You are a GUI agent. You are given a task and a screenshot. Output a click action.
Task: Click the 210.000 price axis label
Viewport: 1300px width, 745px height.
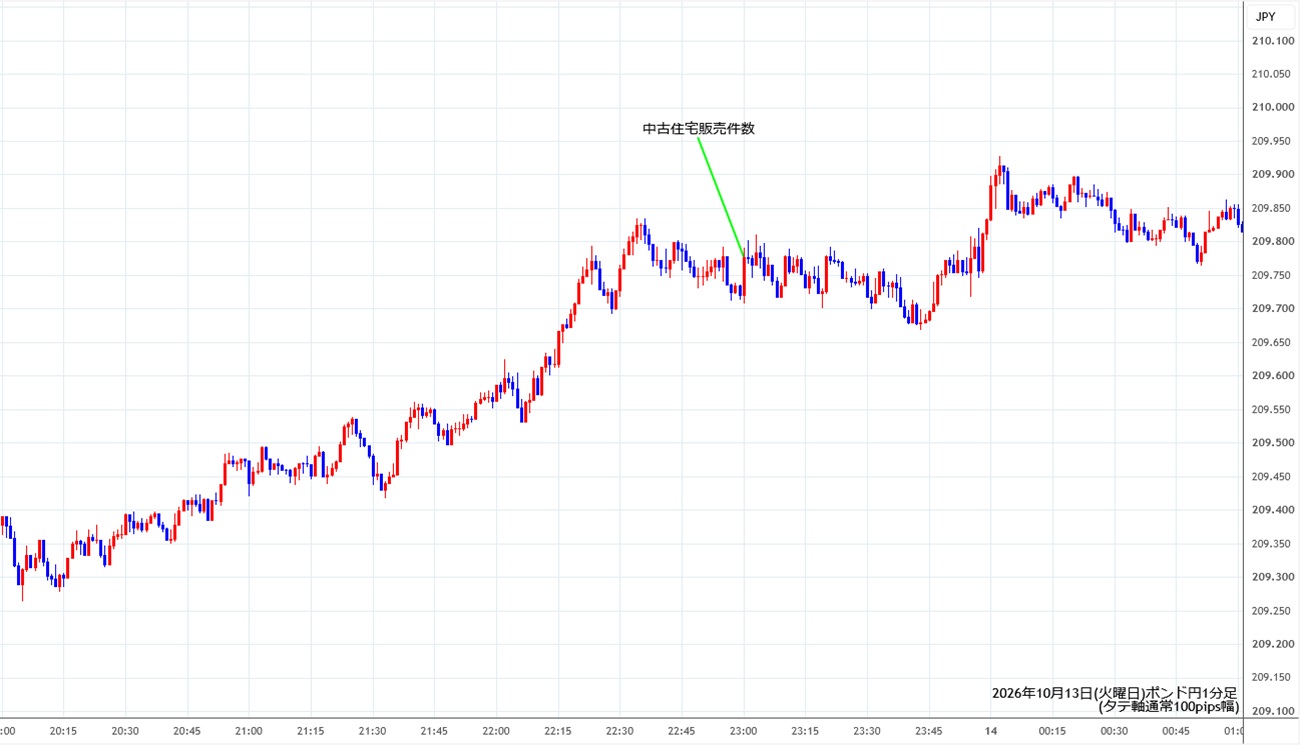click(x=1272, y=108)
